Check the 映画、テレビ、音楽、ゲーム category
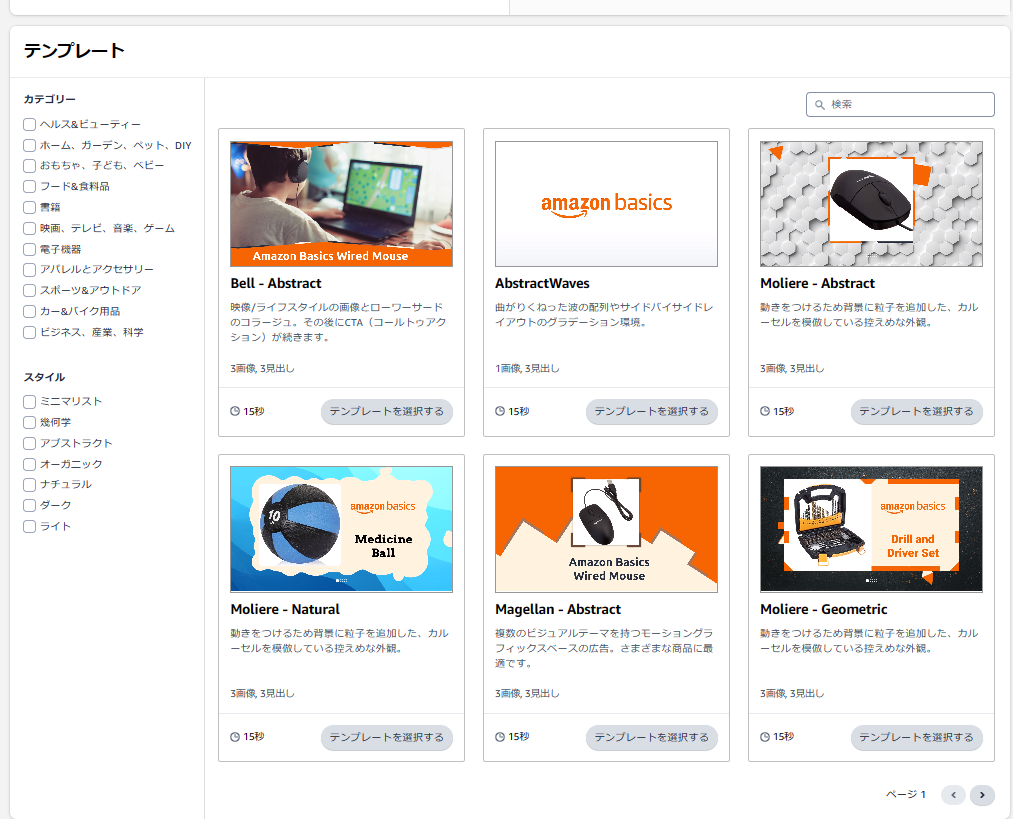 click(29, 229)
